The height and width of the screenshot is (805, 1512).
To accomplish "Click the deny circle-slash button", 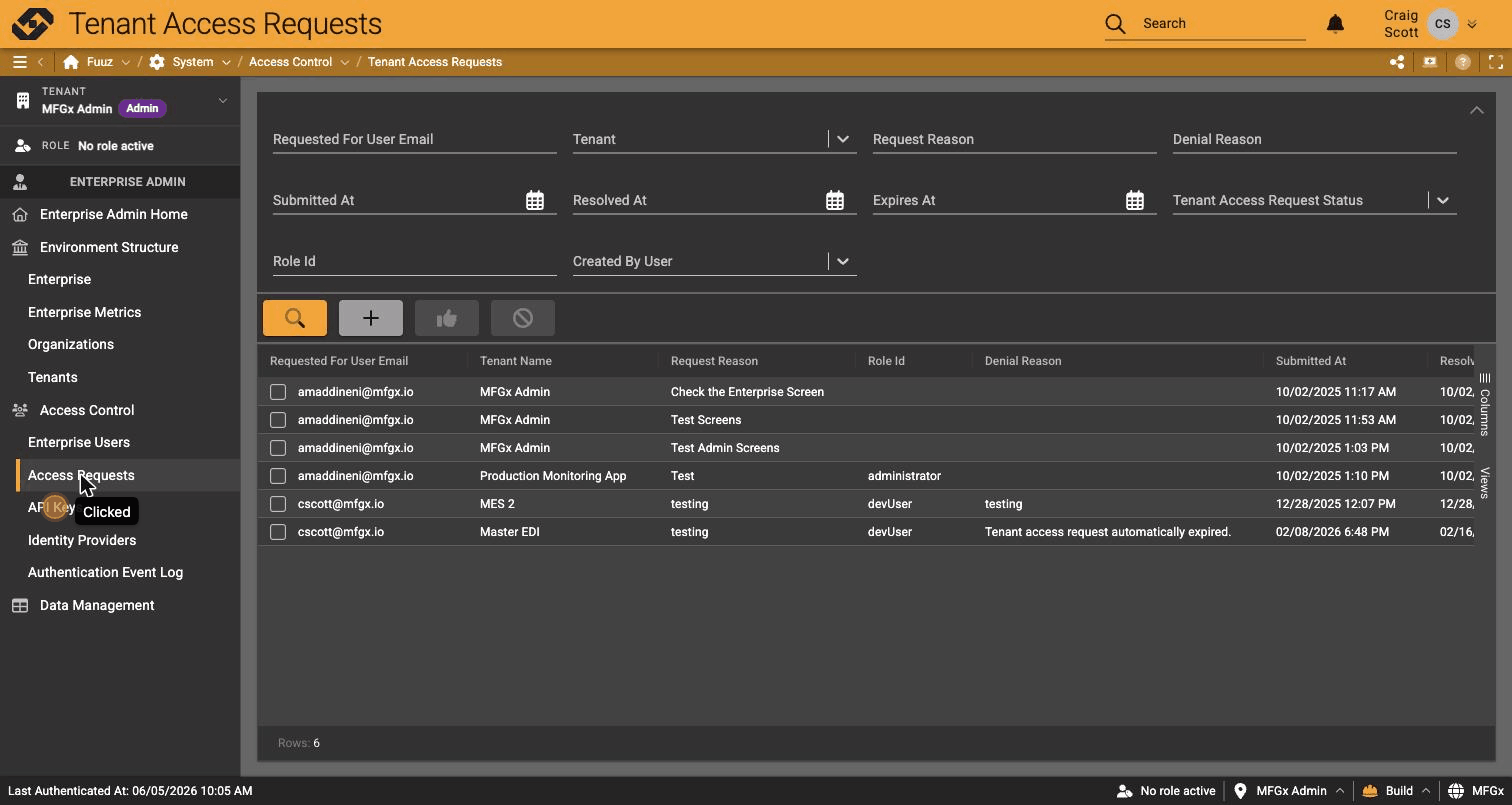I will coord(523,318).
